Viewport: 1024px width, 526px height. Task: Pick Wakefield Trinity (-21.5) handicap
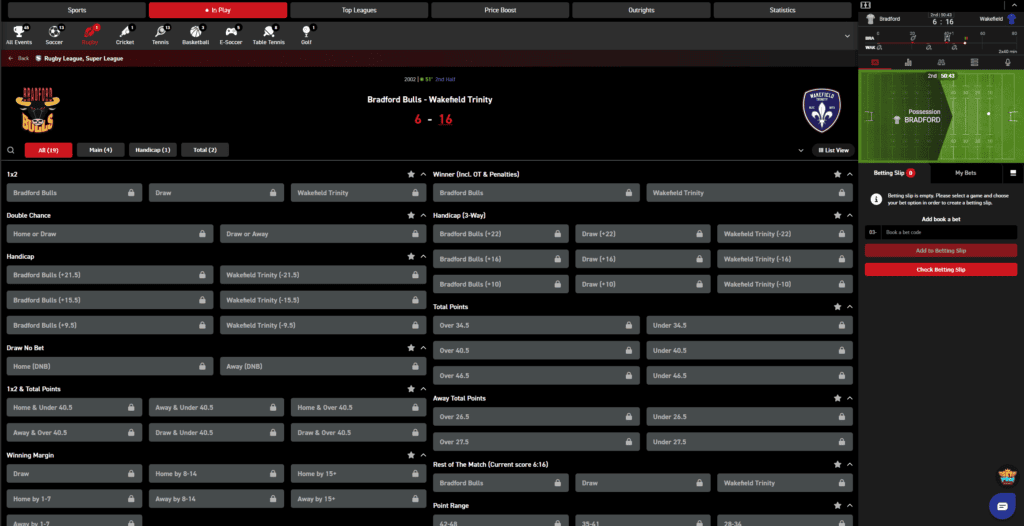tap(323, 275)
